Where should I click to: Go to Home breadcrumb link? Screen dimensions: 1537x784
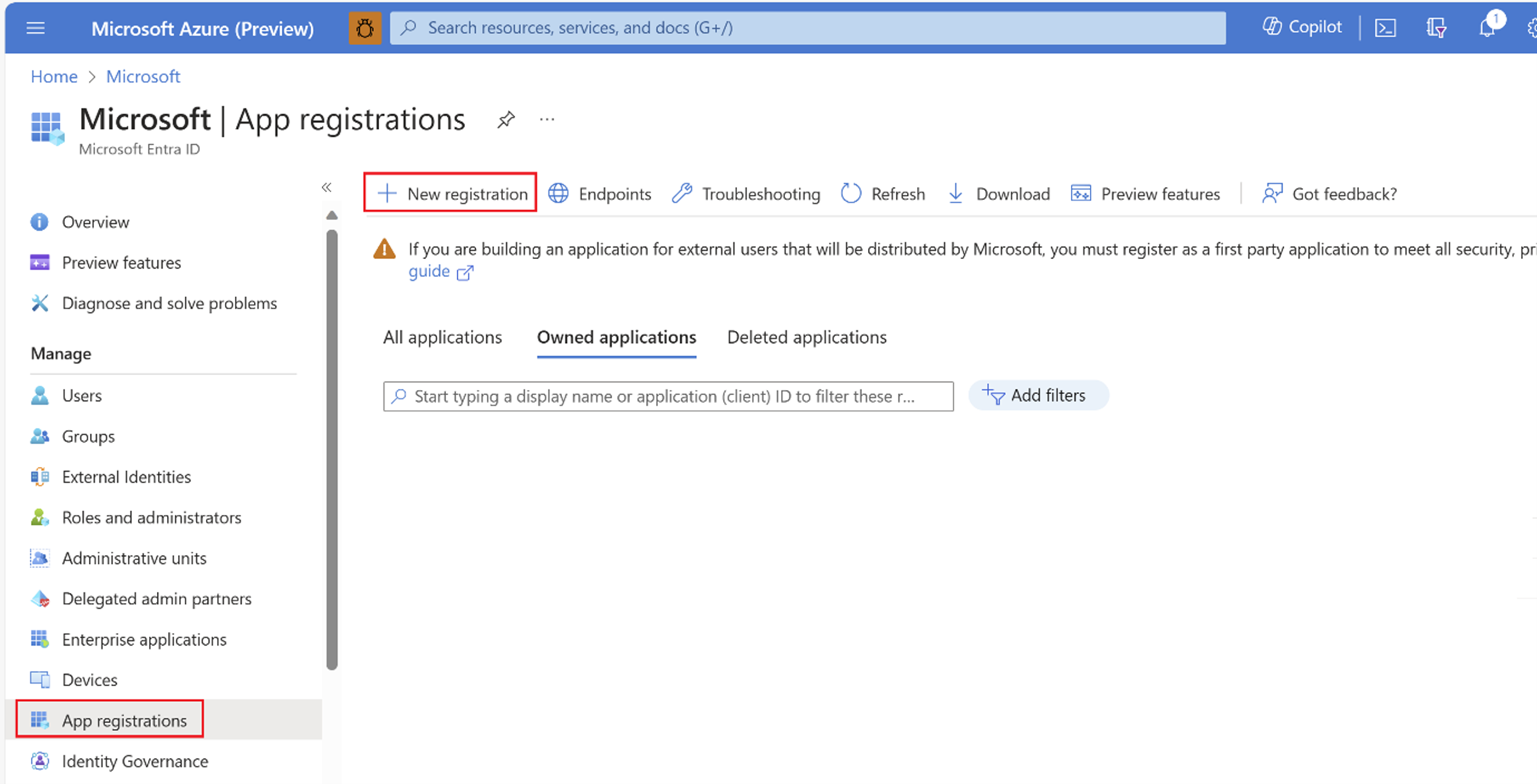pos(54,77)
